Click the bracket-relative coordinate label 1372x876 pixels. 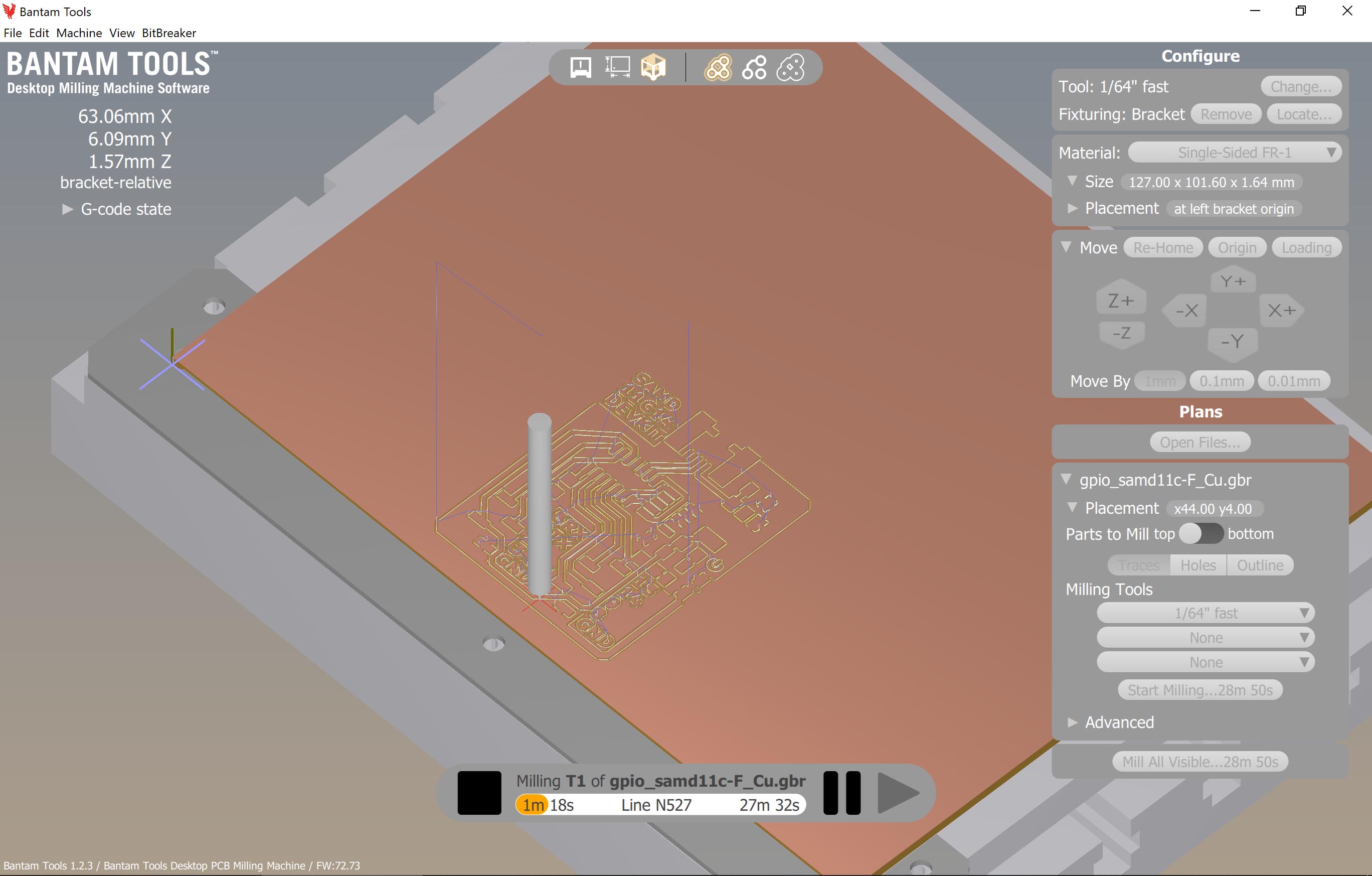click(116, 183)
